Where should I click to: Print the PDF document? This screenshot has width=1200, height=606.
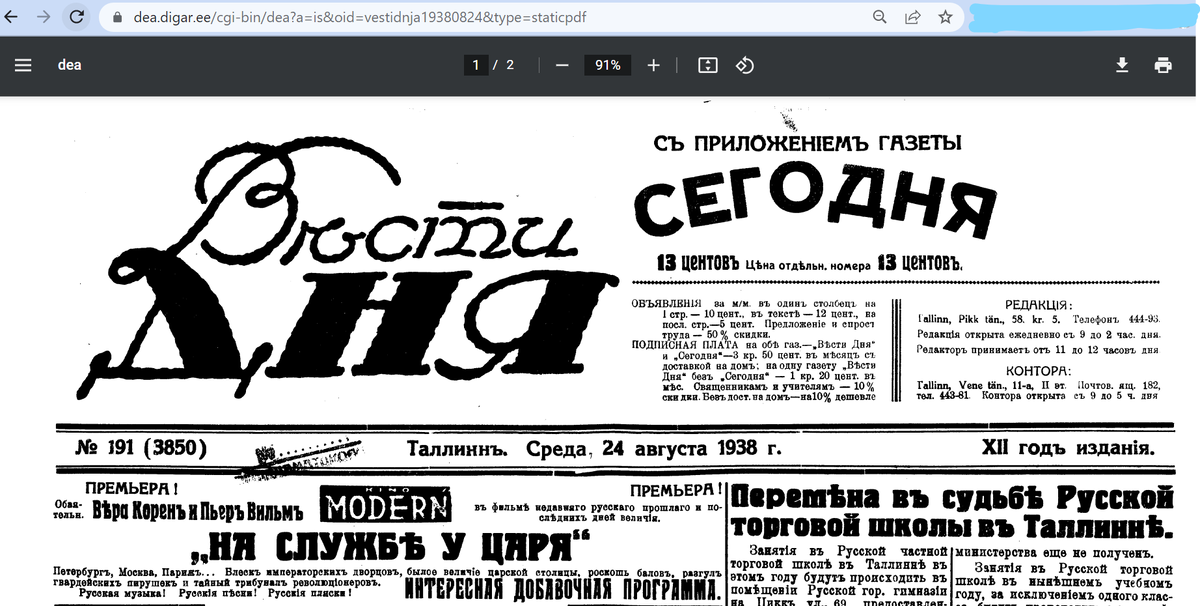click(x=1163, y=65)
